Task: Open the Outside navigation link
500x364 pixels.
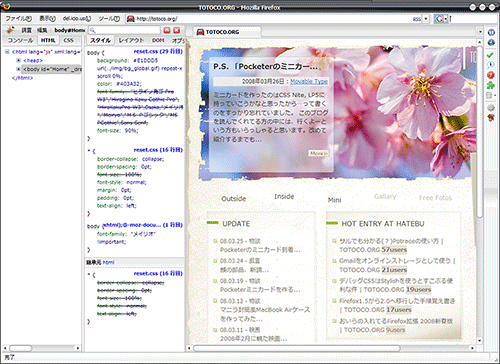Action: point(234,199)
